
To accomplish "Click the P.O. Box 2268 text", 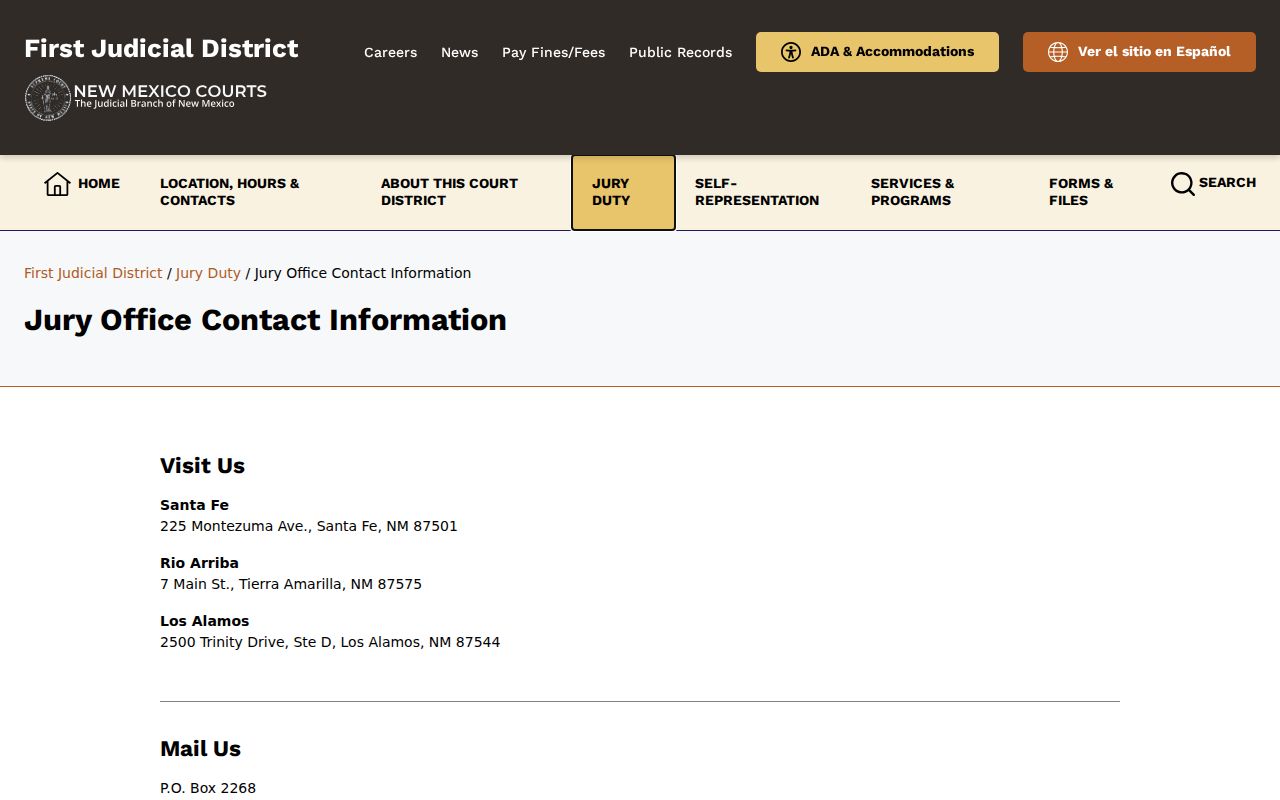I will click(x=208, y=788).
